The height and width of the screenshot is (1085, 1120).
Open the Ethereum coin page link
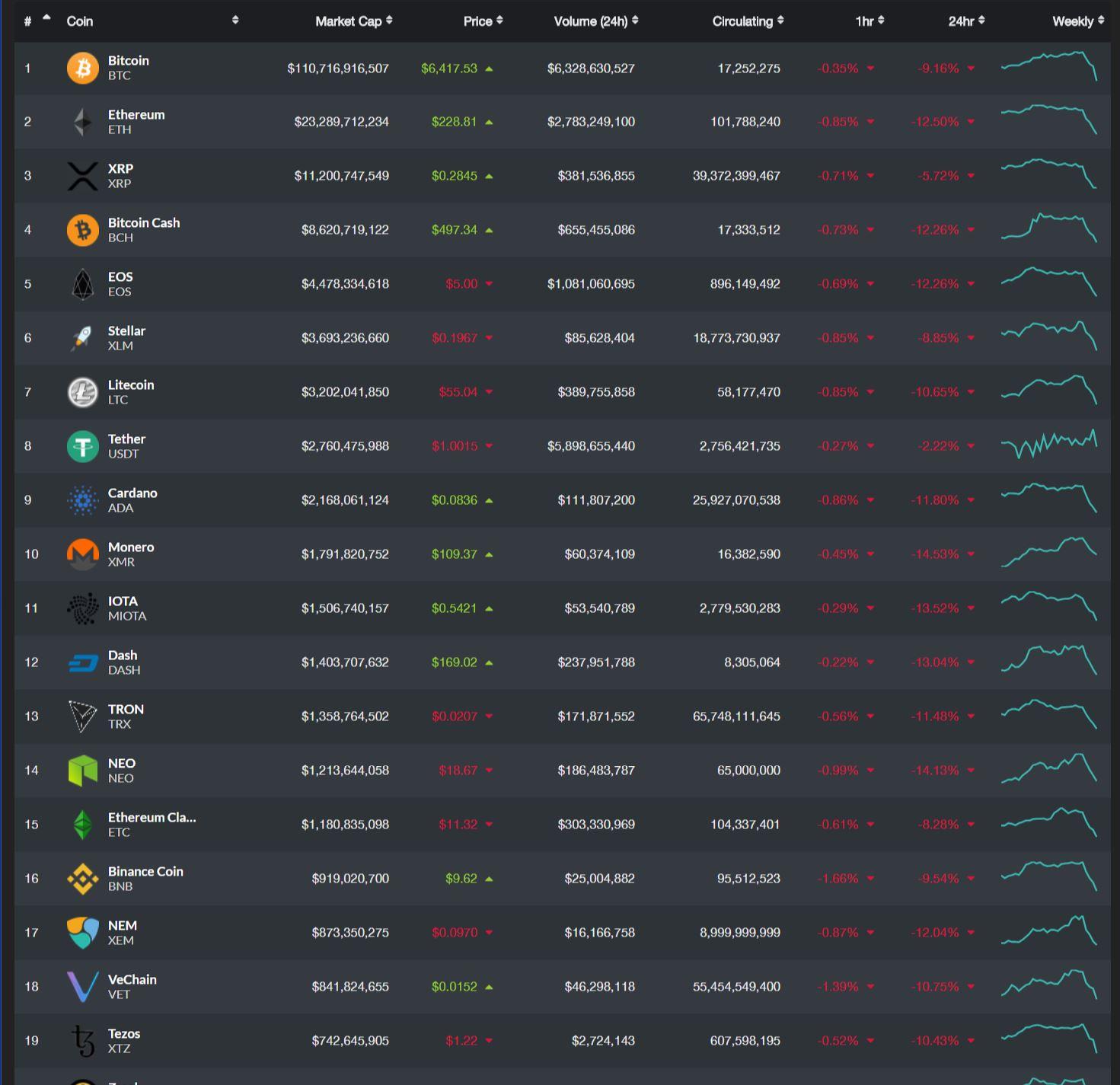[x=136, y=114]
